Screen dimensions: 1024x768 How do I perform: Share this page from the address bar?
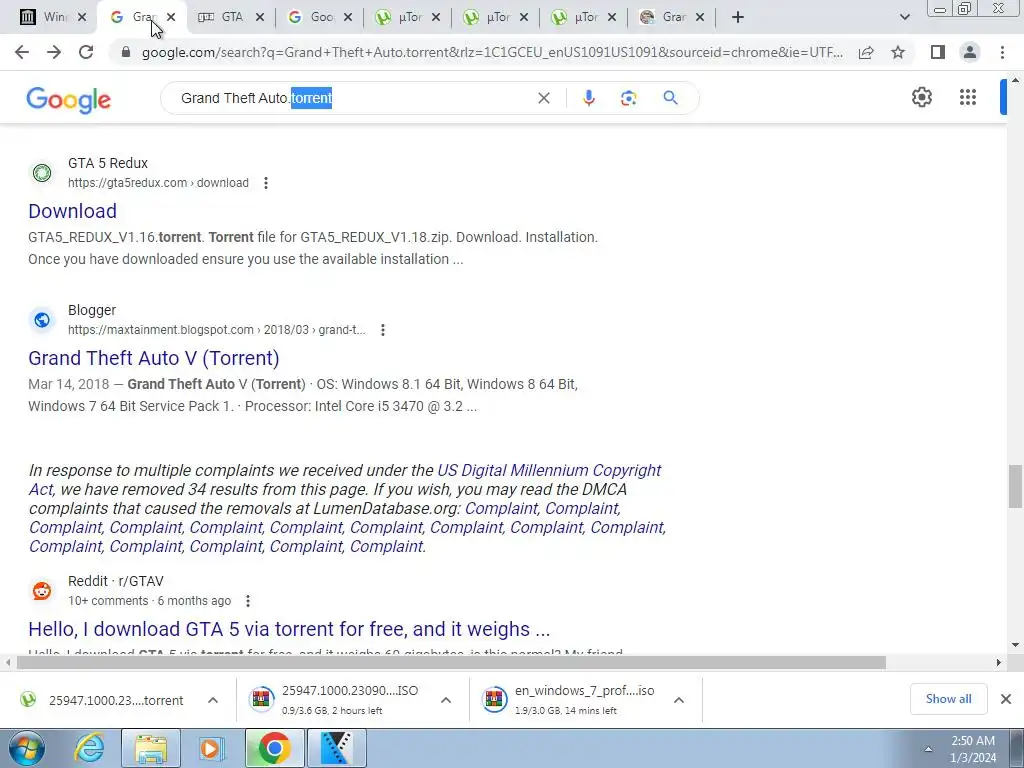[866, 52]
